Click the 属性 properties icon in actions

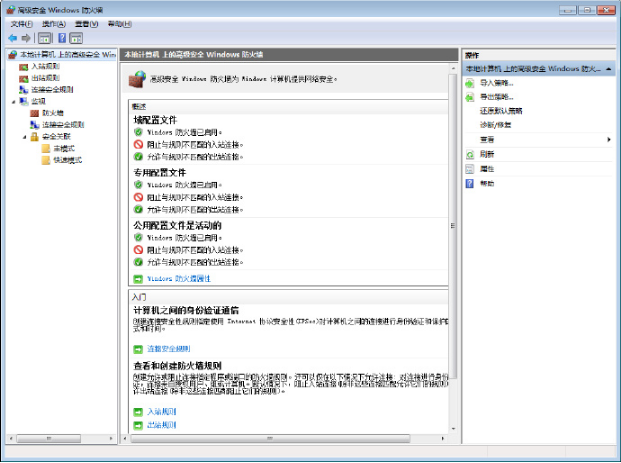[x=470, y=169]
